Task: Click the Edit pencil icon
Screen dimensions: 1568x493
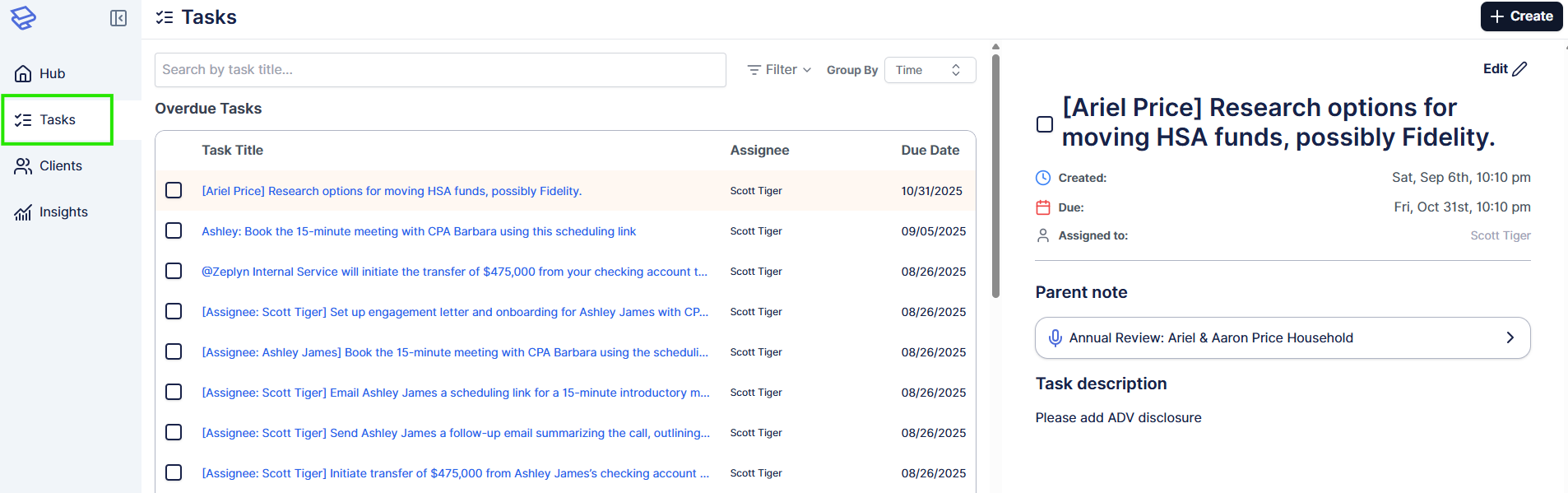Action: pyautogui.click(x=1519, y=69)
